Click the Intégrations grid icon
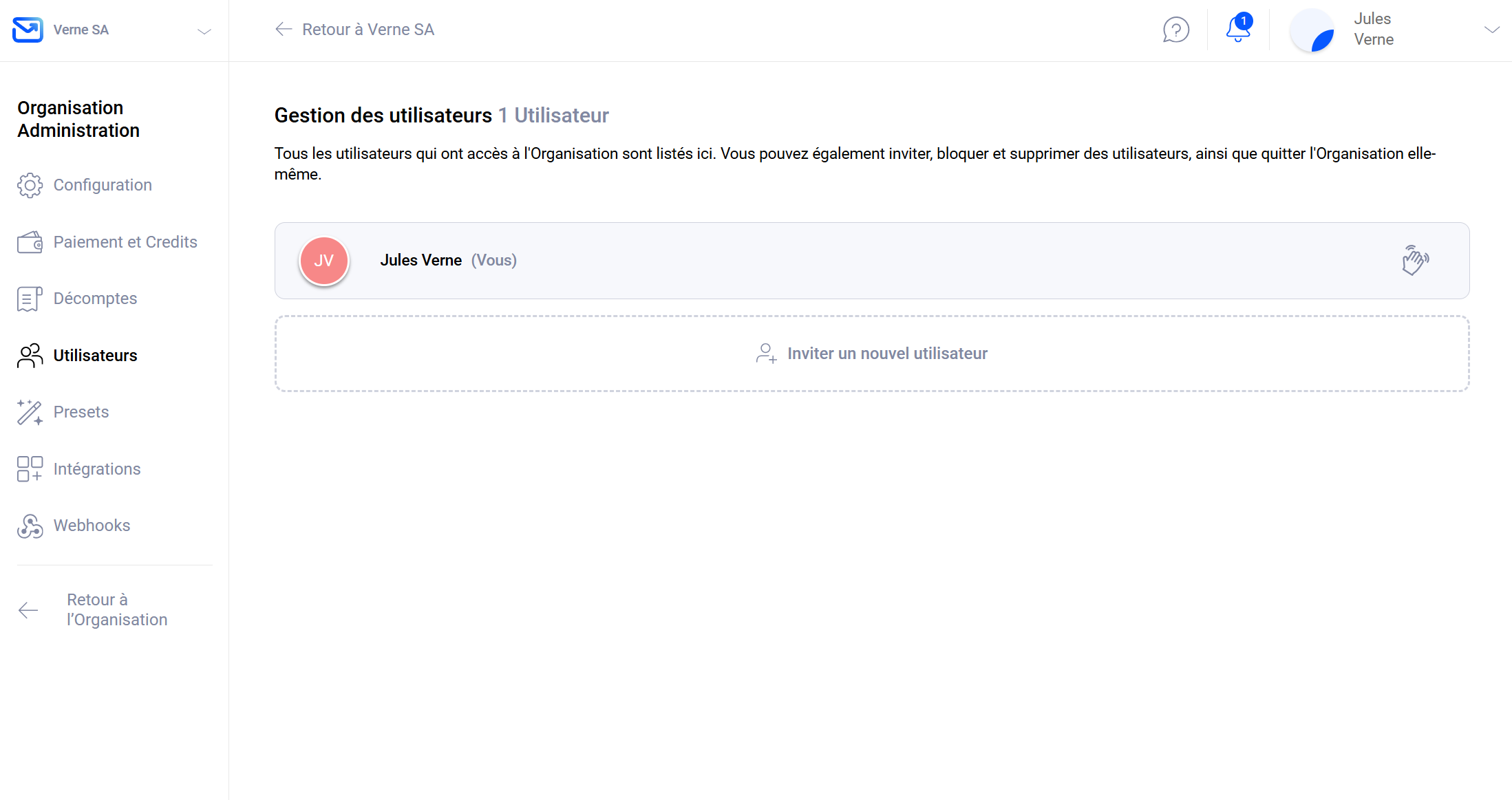This screenshot has height=800, width=1512. coord(30,469)
